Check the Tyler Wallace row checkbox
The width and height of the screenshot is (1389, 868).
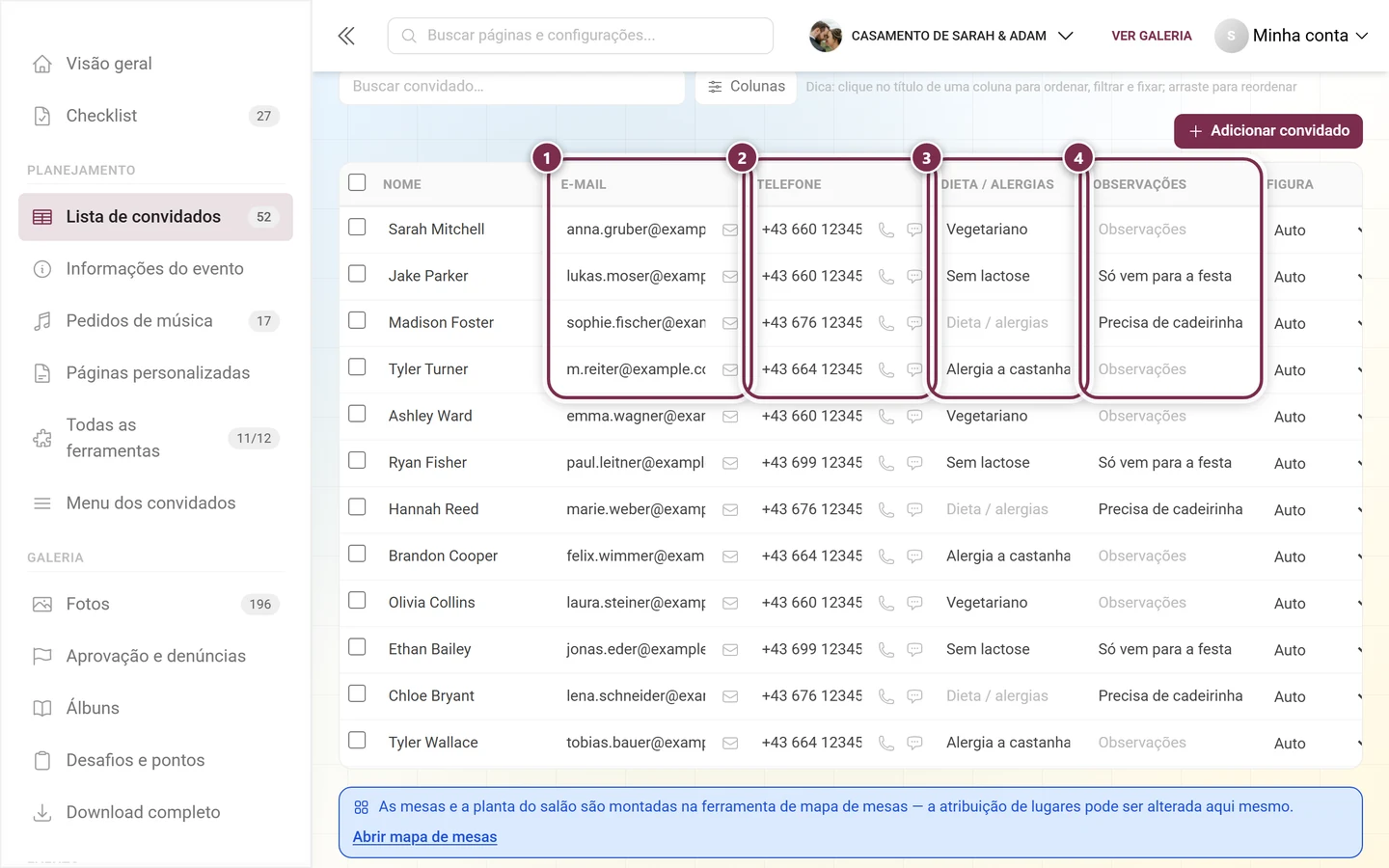coord(357,740)
